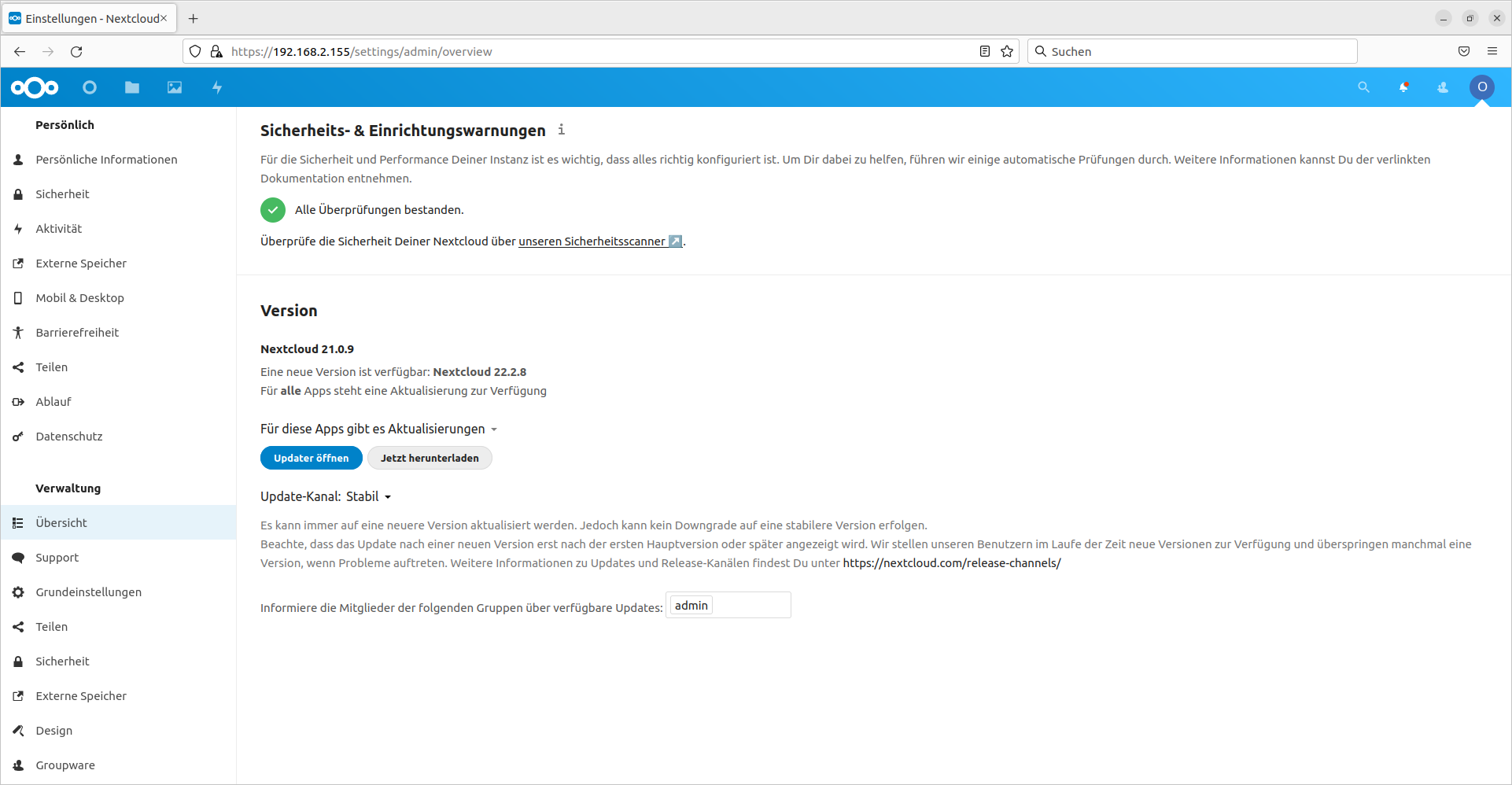This screenshot has width=1512, height=785.
Task: Click Alle Überprüfungen bestanden text
Action: click(x=379, y=210)
